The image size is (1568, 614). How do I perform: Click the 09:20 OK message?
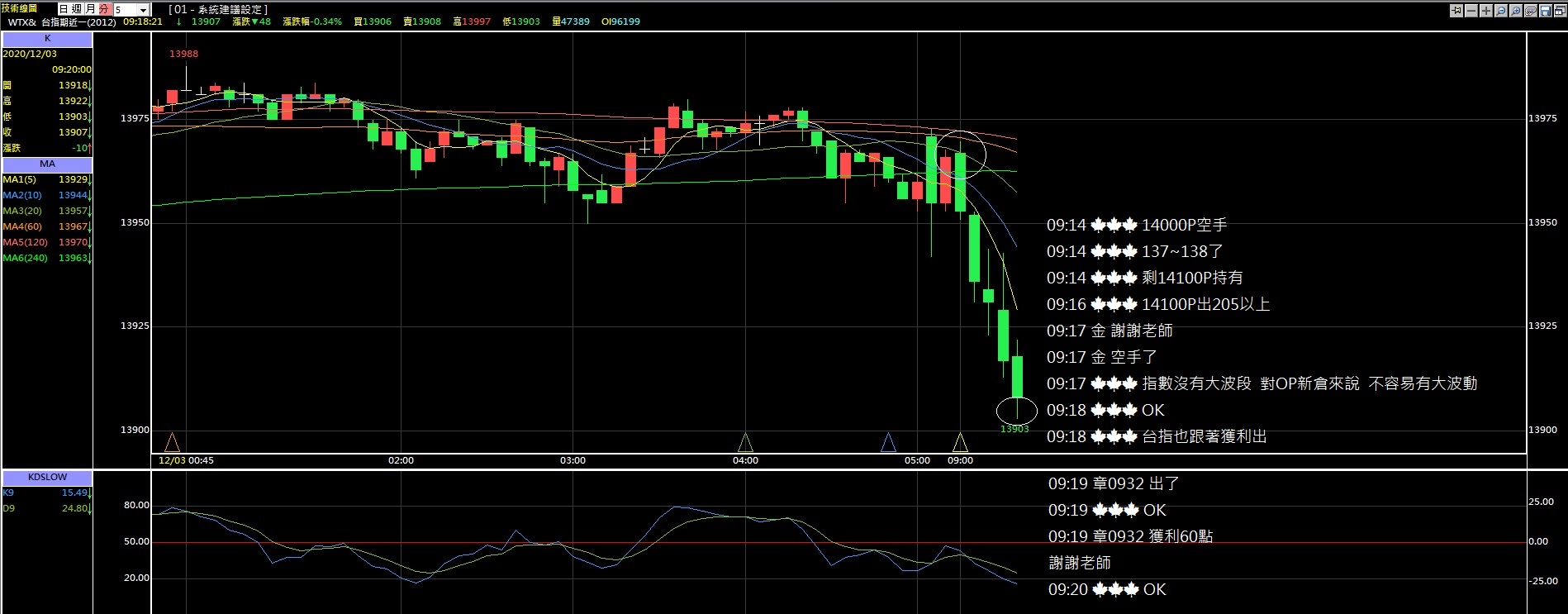coord(1107,589)
